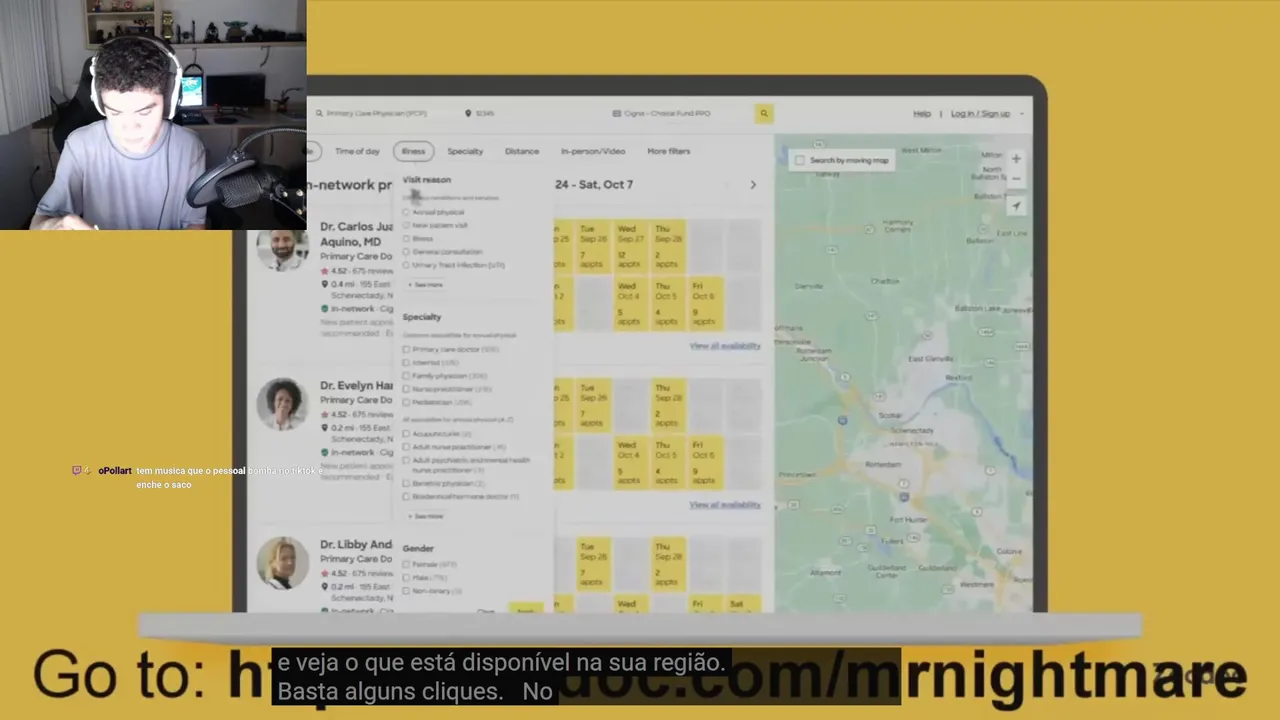
Task: Click View all availability for Dr. Carlos
Action: pyautogui.click(x=725, y=346)
